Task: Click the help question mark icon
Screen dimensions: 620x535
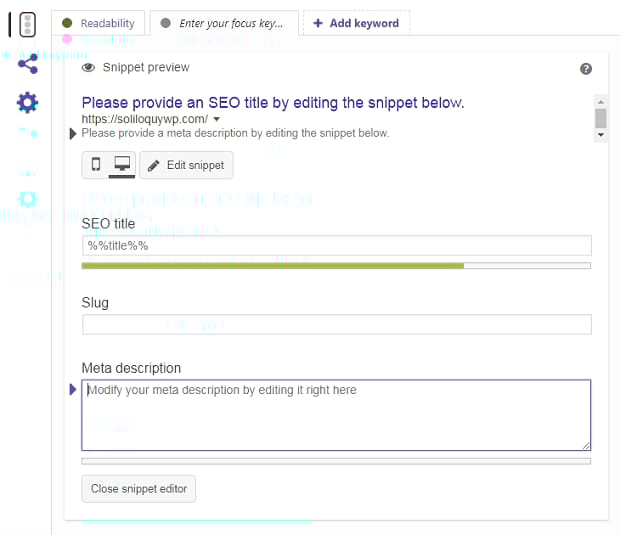Action: click(586, 68)
